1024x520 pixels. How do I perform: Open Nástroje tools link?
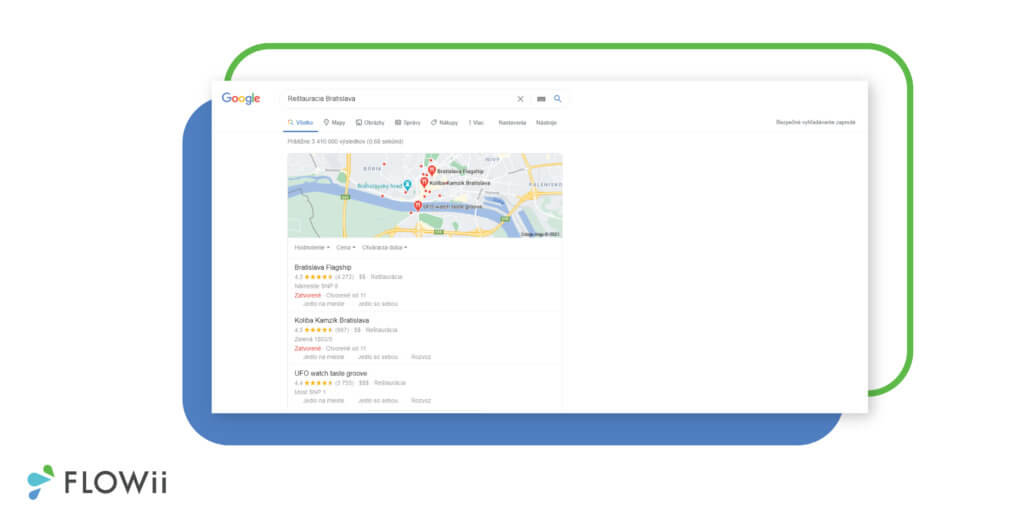tap(546, 123)
